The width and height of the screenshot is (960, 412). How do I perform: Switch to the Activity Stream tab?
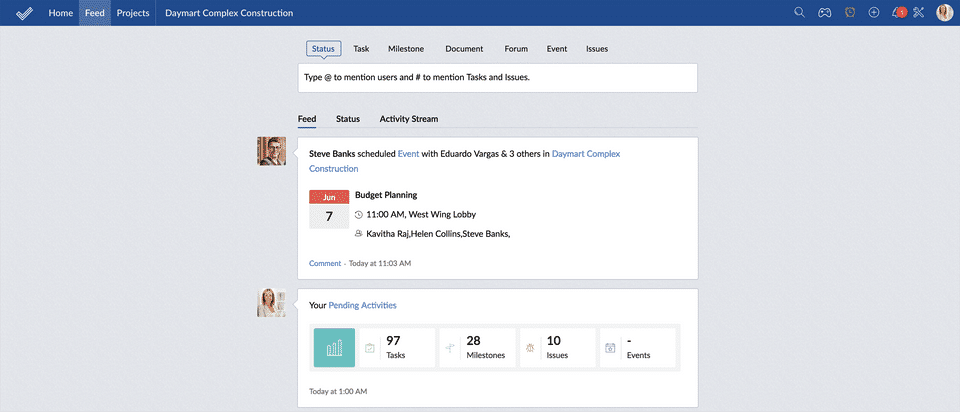[x=408, y=119]
